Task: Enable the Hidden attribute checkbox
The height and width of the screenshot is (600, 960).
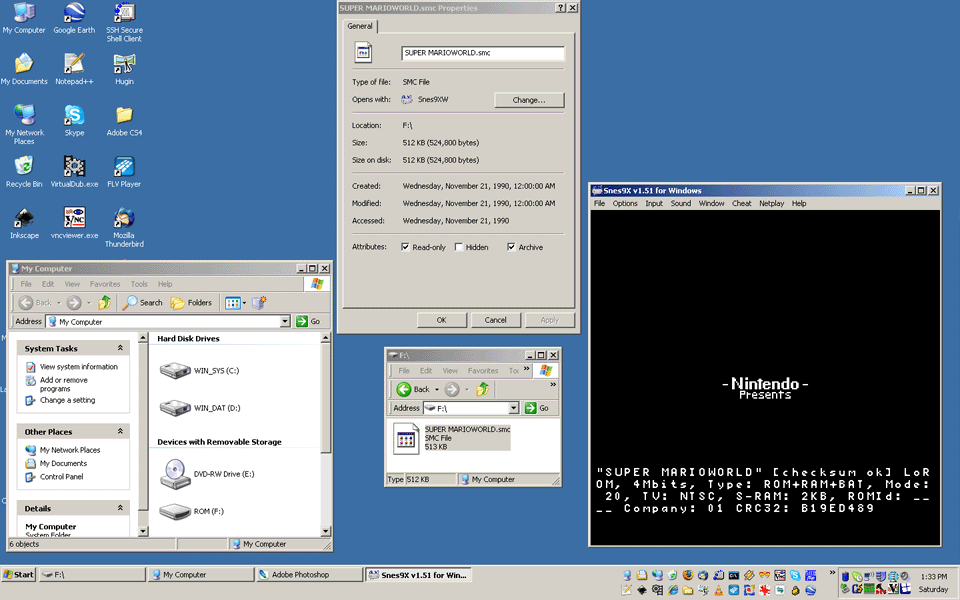Action: [x=459, y=247]
